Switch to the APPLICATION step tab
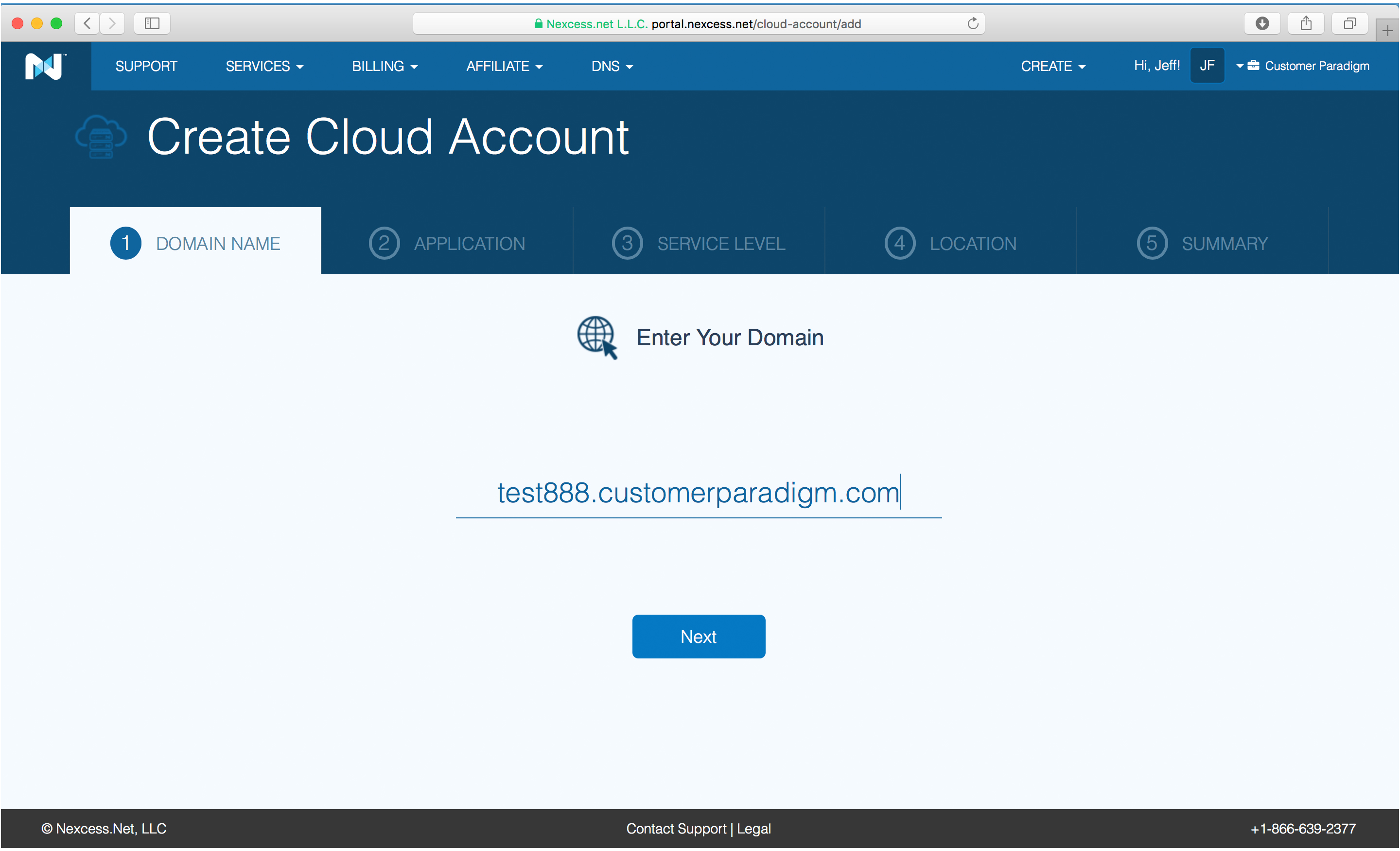 tap(447, 241)
